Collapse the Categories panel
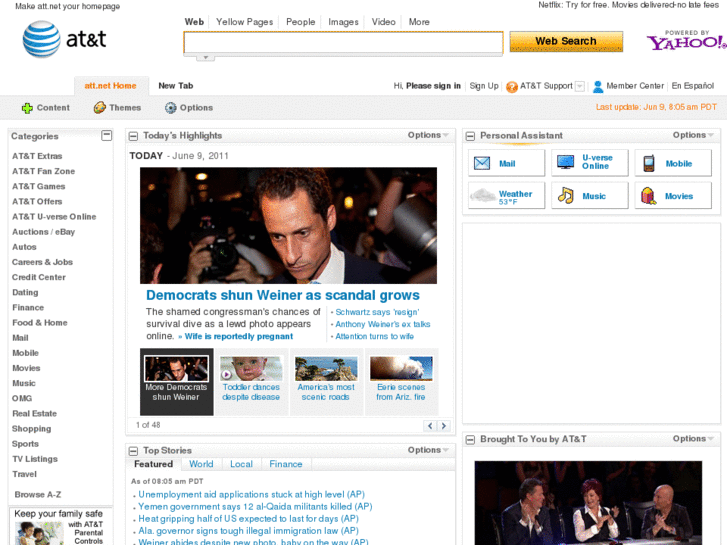This screenshot has height=545, width=727. click(x=107, y=135)
